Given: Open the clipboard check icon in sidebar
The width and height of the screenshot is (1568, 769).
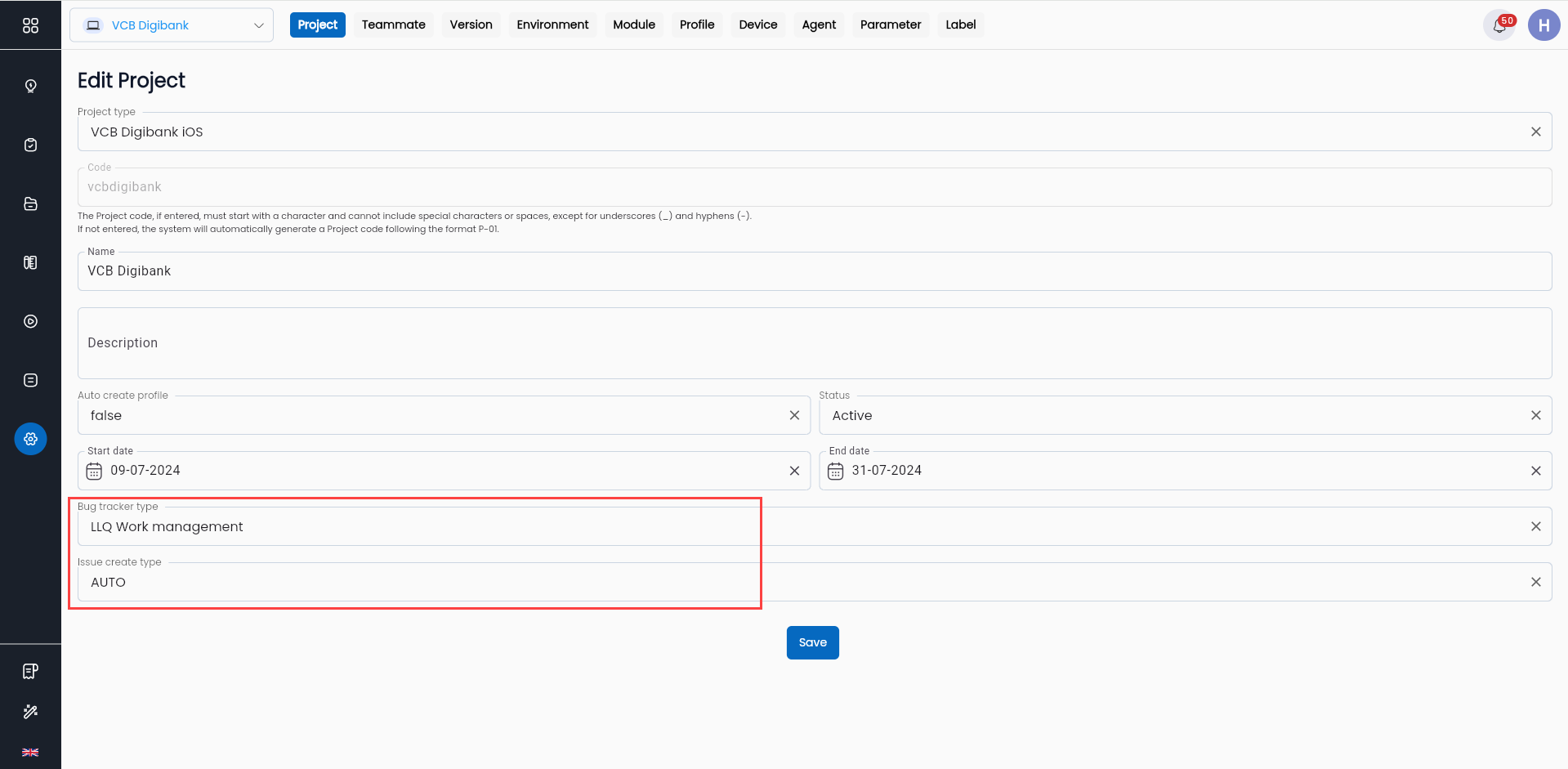Looking at the screenshot, I should [30, 145].
